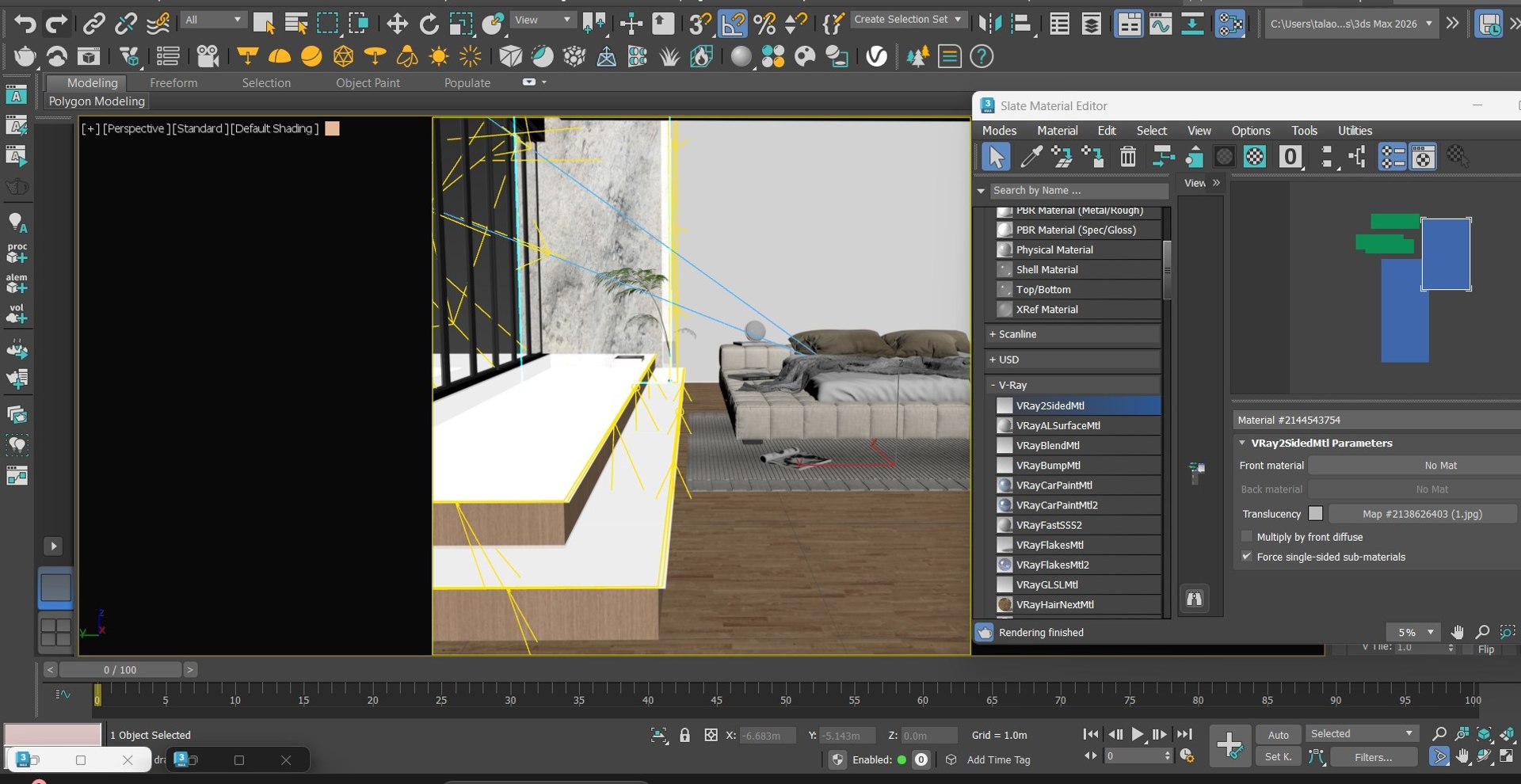Open the Curve Editor

coord(1160,24)
